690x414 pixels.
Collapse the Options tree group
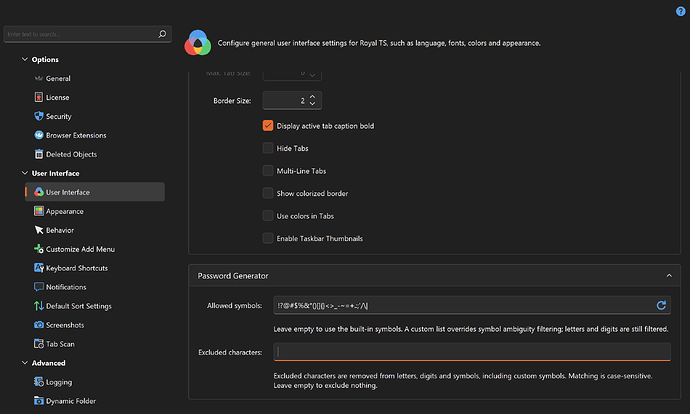tap(25, 59)
